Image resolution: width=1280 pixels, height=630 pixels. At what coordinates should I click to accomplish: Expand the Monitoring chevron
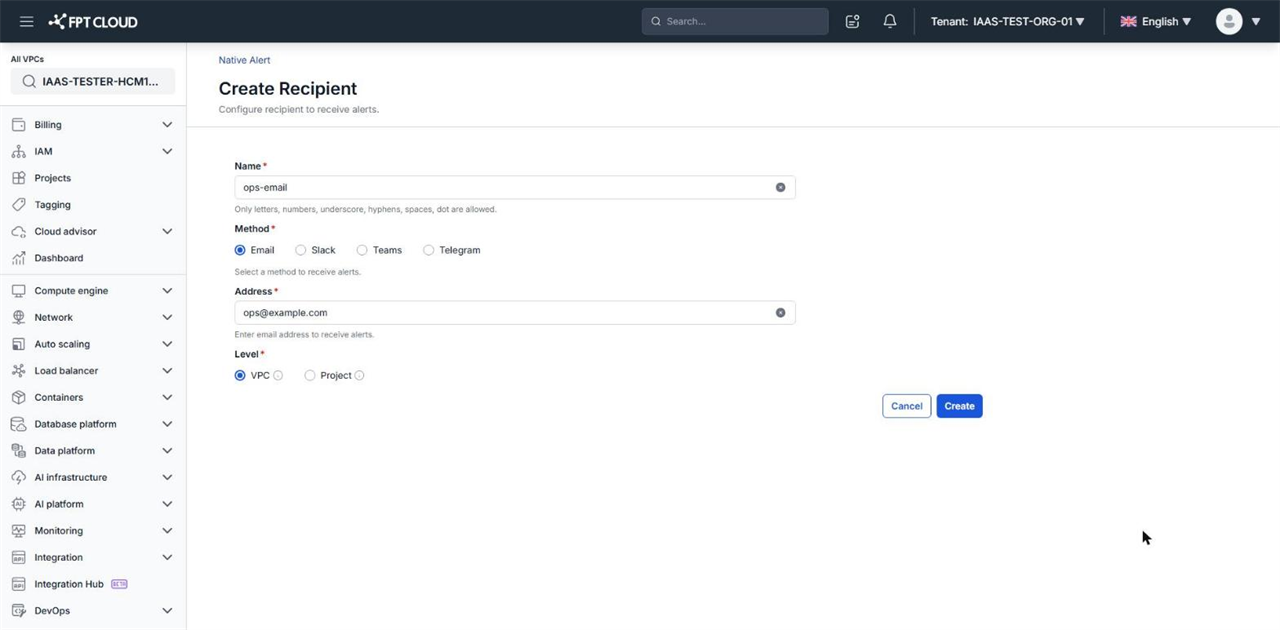click(167, 531)
